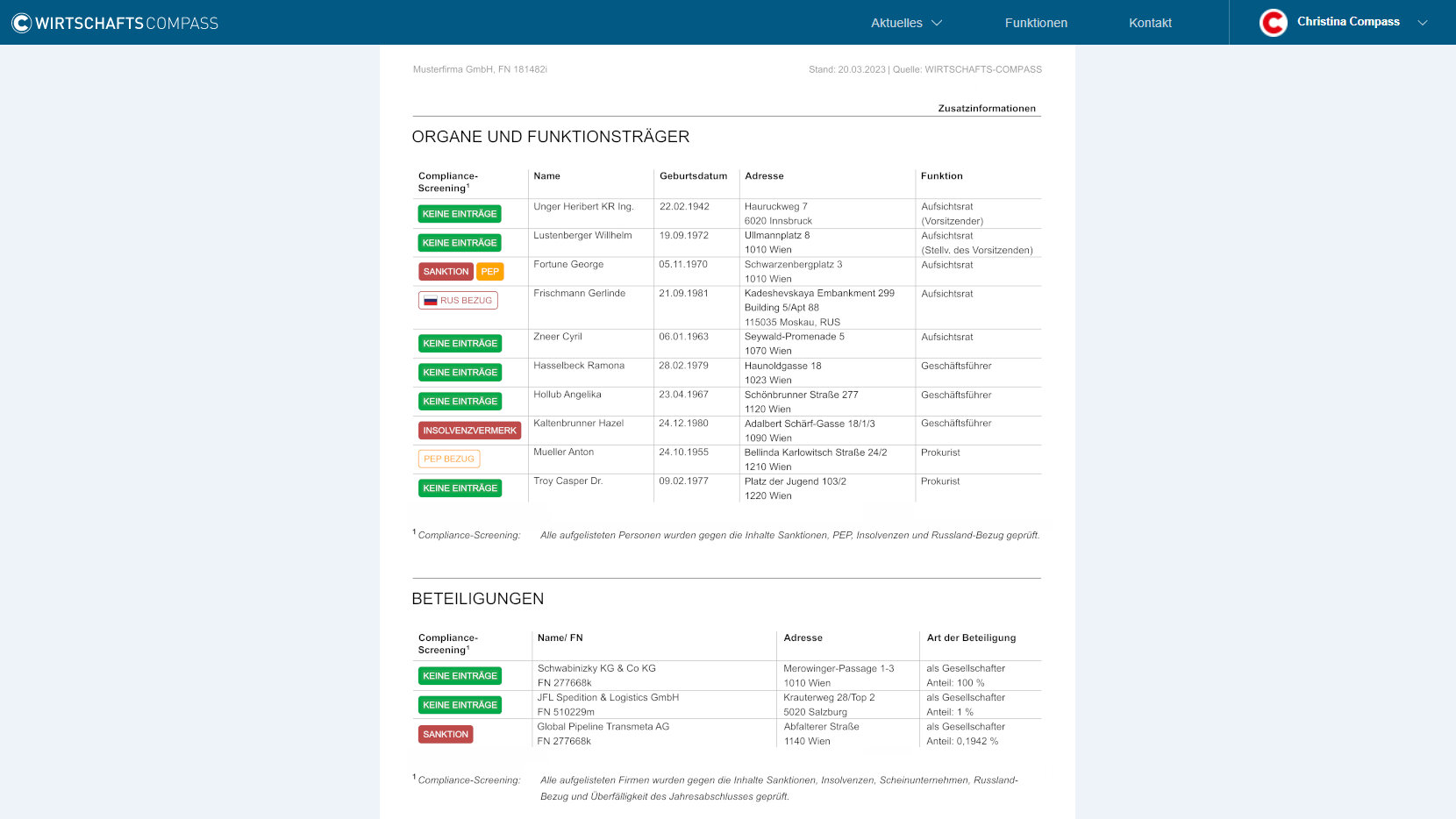Click the name Fortune George

[x=568, y=265]
